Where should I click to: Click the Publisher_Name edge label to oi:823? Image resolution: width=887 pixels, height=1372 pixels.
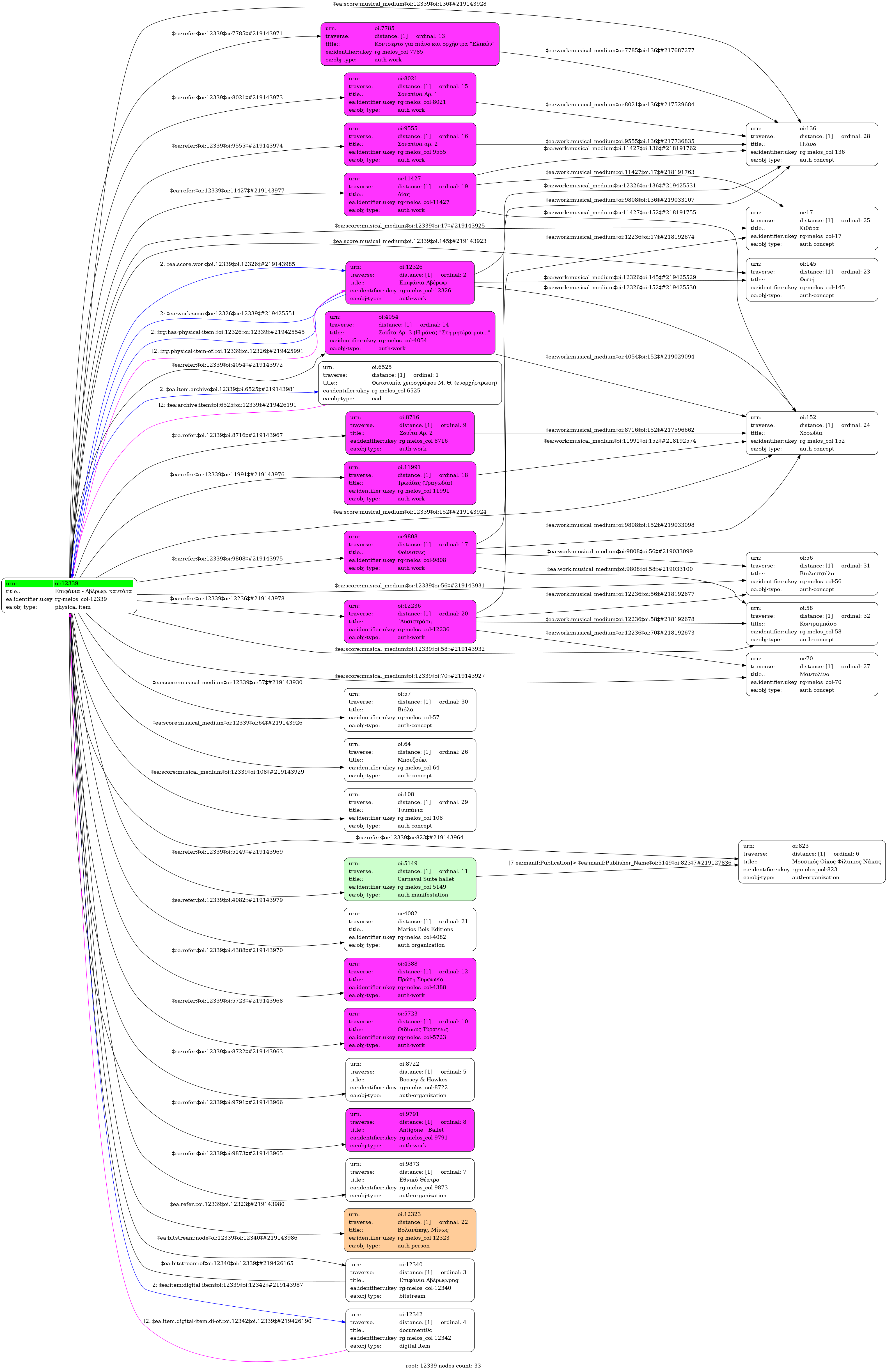coord(619,863)
